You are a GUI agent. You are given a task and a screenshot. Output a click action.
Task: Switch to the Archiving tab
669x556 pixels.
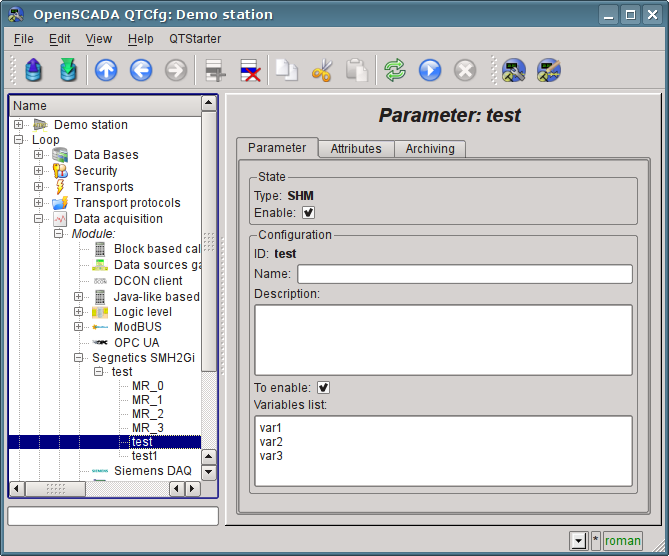pyautogui.click(x=430, y=149)
